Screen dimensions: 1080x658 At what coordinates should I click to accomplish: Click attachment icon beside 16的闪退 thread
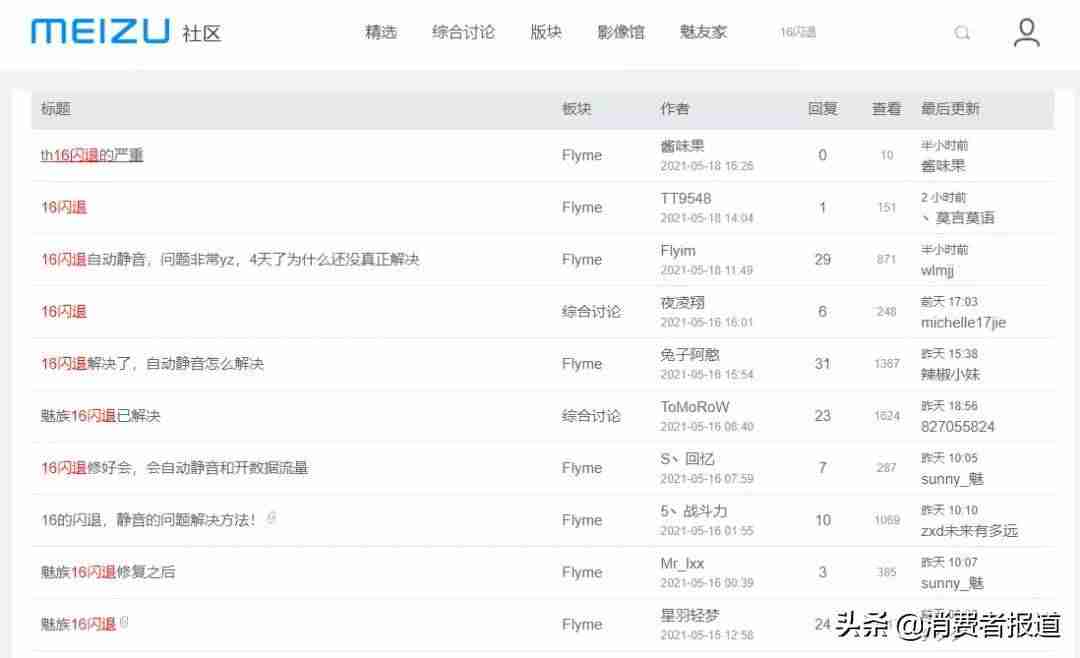pos(271,517)
